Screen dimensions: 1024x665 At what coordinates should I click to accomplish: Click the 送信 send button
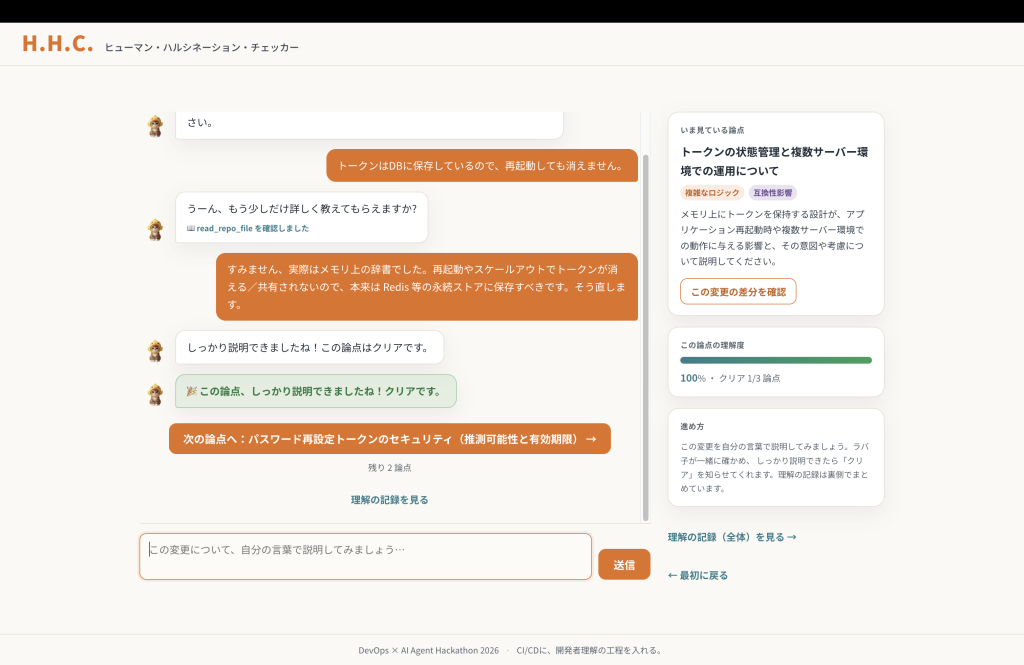pyautogui.click(x=624, y=564)
